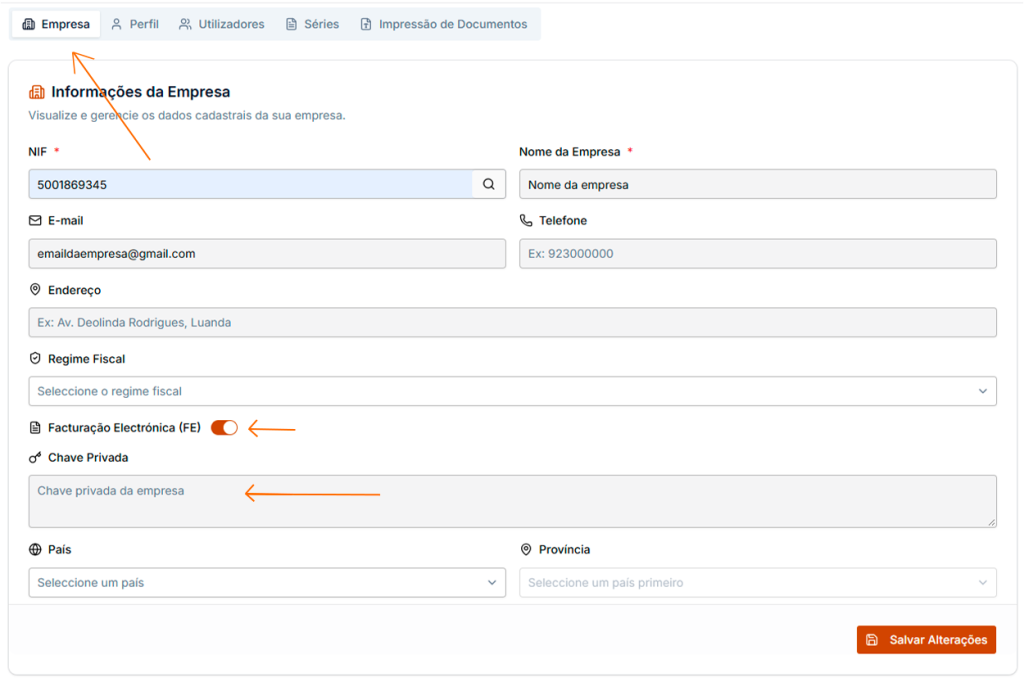1024x682 pixels.
Task: Click the Informações da Empresa heading
Action: (x=140, y=92)
